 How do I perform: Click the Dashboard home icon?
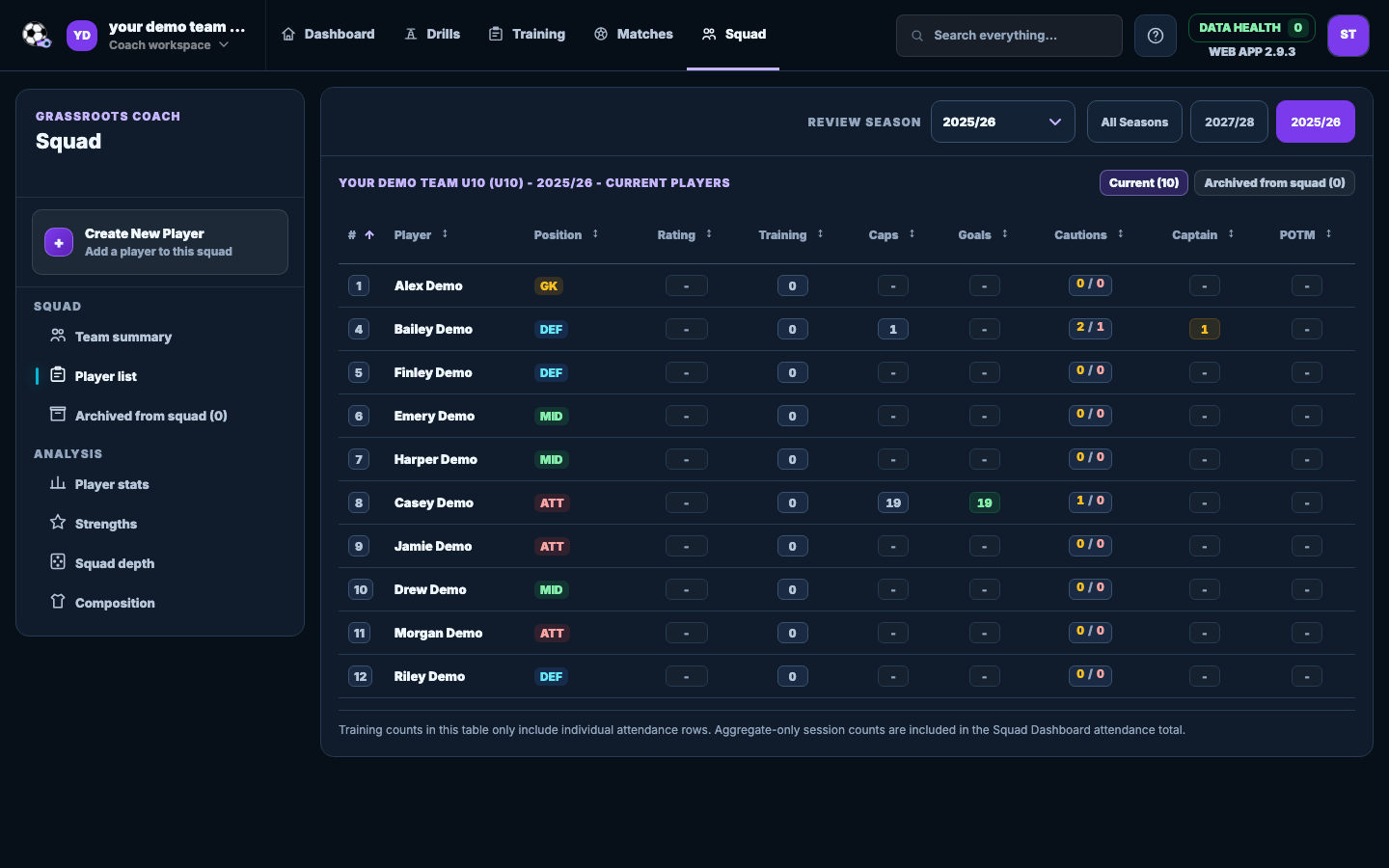[288, 34]
